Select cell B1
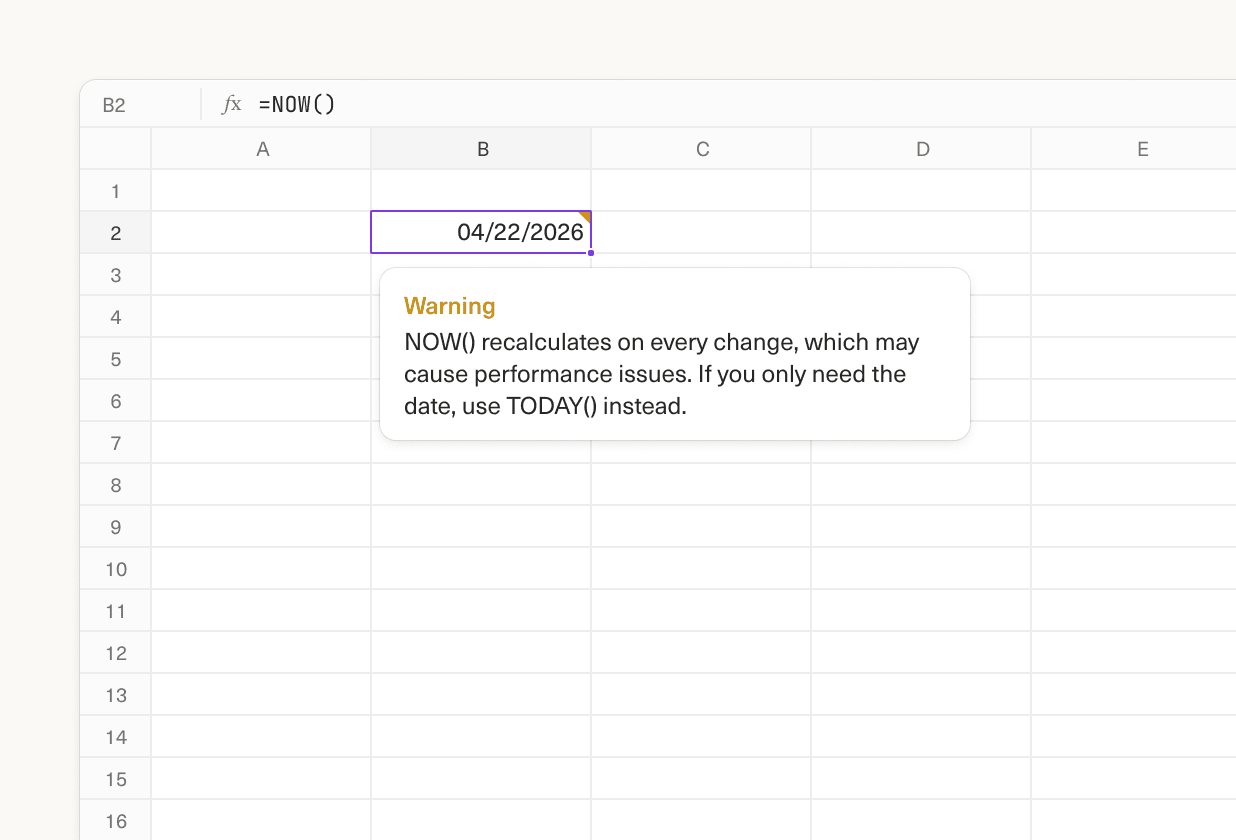This screenshot has height=840, width=1236. [x=482, y=191]
